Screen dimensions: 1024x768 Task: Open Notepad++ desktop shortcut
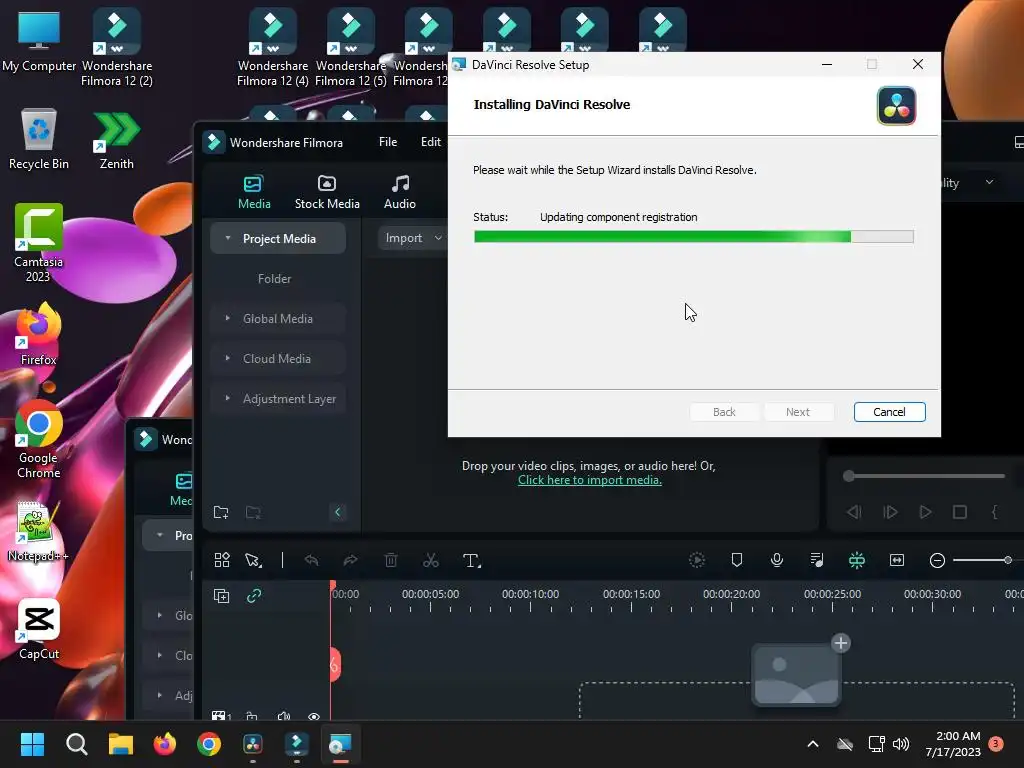pyautogui.click(x=38, y=531)
